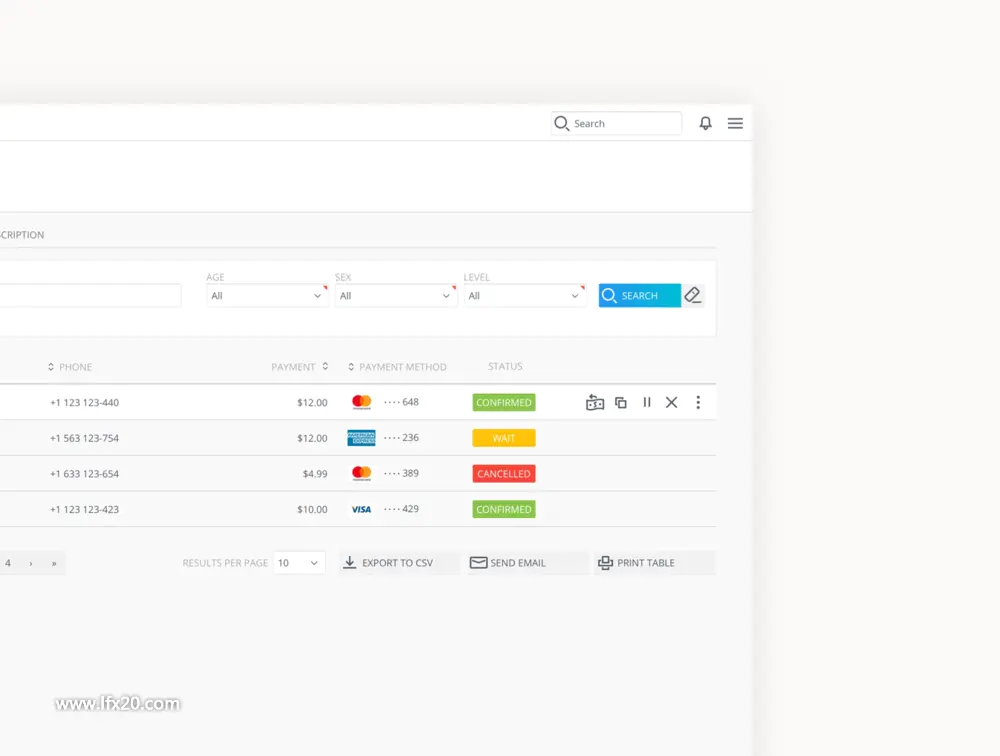Screen dimensions: 1000x756
Task: Open the hamburger menu icon
Action: click(x=735, y=123)
